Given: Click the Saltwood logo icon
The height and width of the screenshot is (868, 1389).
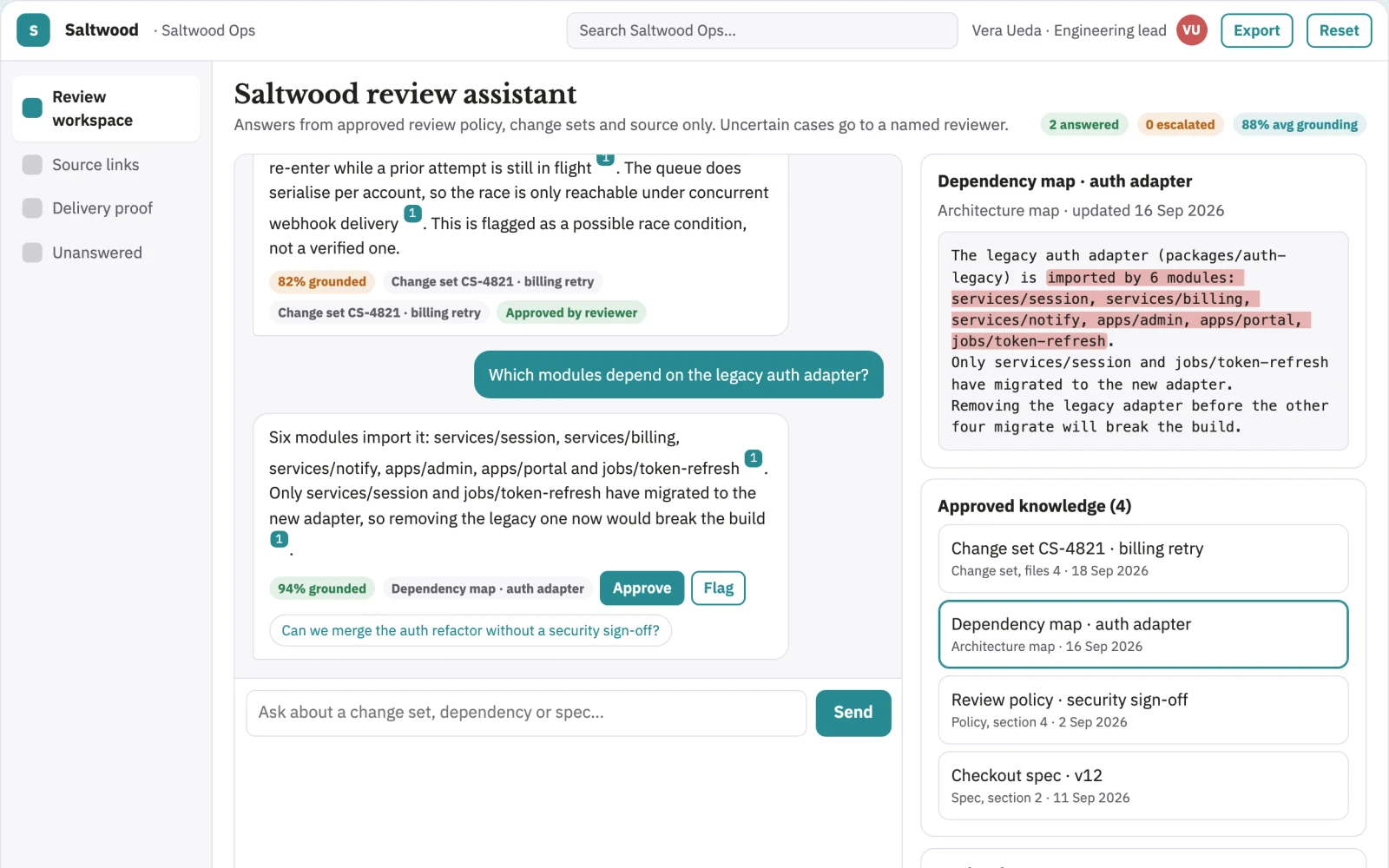Looking at the screenshot, I should pos(33,30).
